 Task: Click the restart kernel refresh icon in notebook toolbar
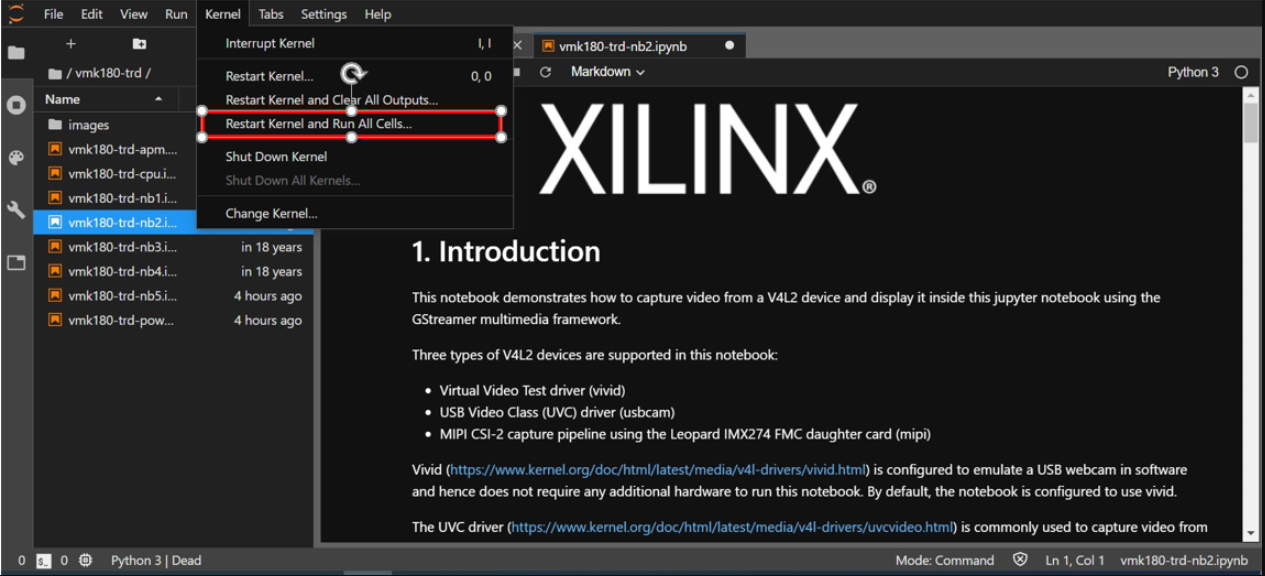click(545, 72)
